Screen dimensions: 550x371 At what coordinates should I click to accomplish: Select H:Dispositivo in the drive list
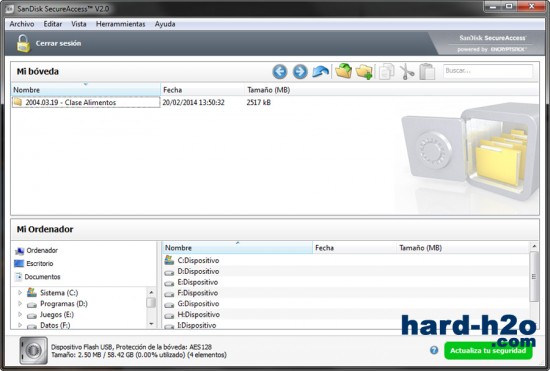[x=199, y=315]
